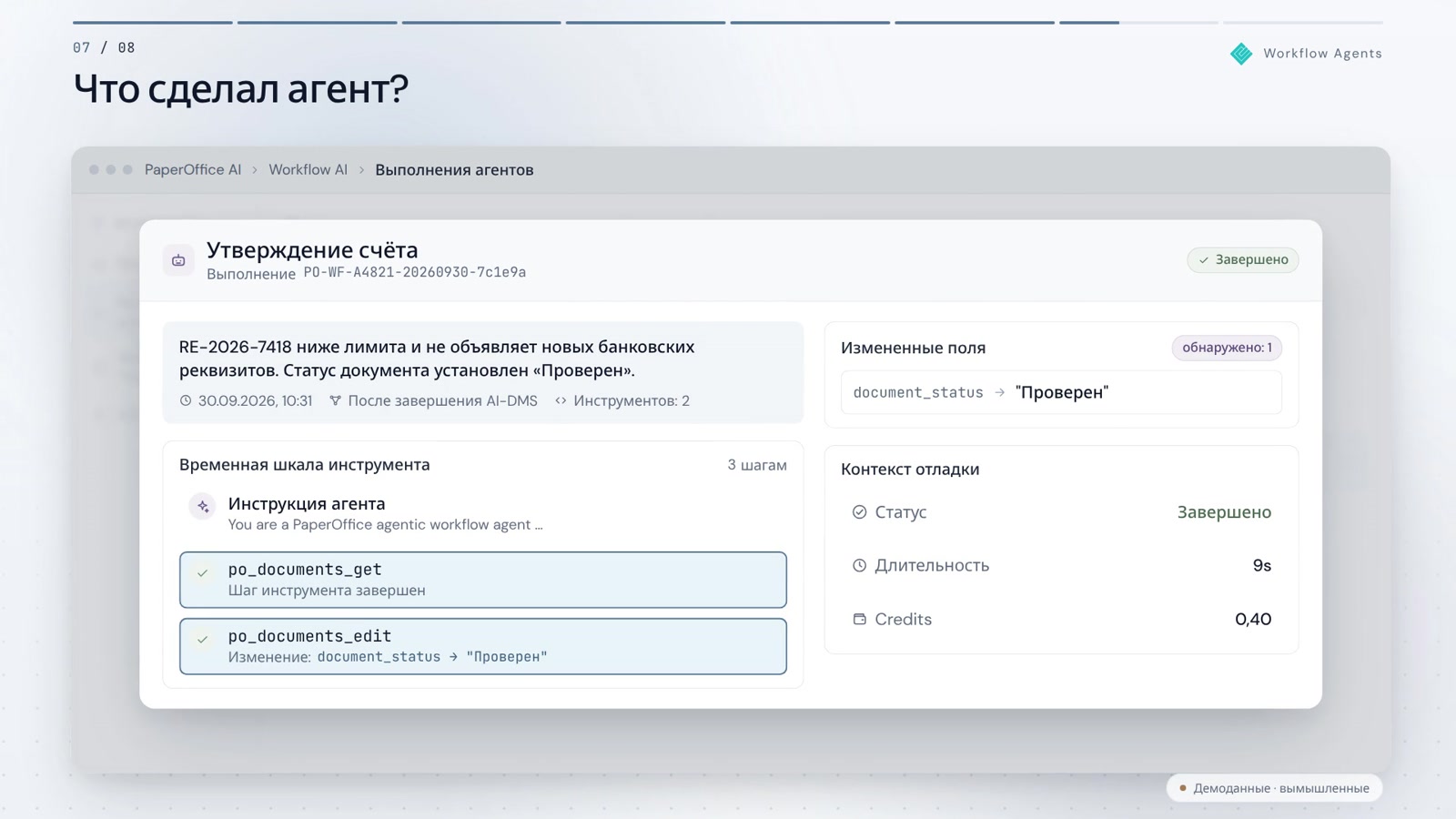Click the Шаг инструмента завершен text

327,591
